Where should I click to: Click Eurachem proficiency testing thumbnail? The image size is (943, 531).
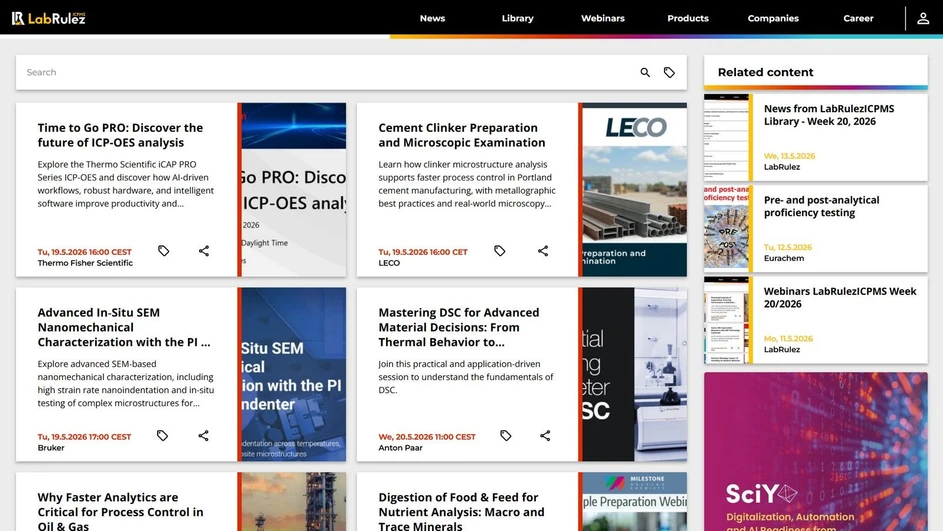[x=726, y=229]
